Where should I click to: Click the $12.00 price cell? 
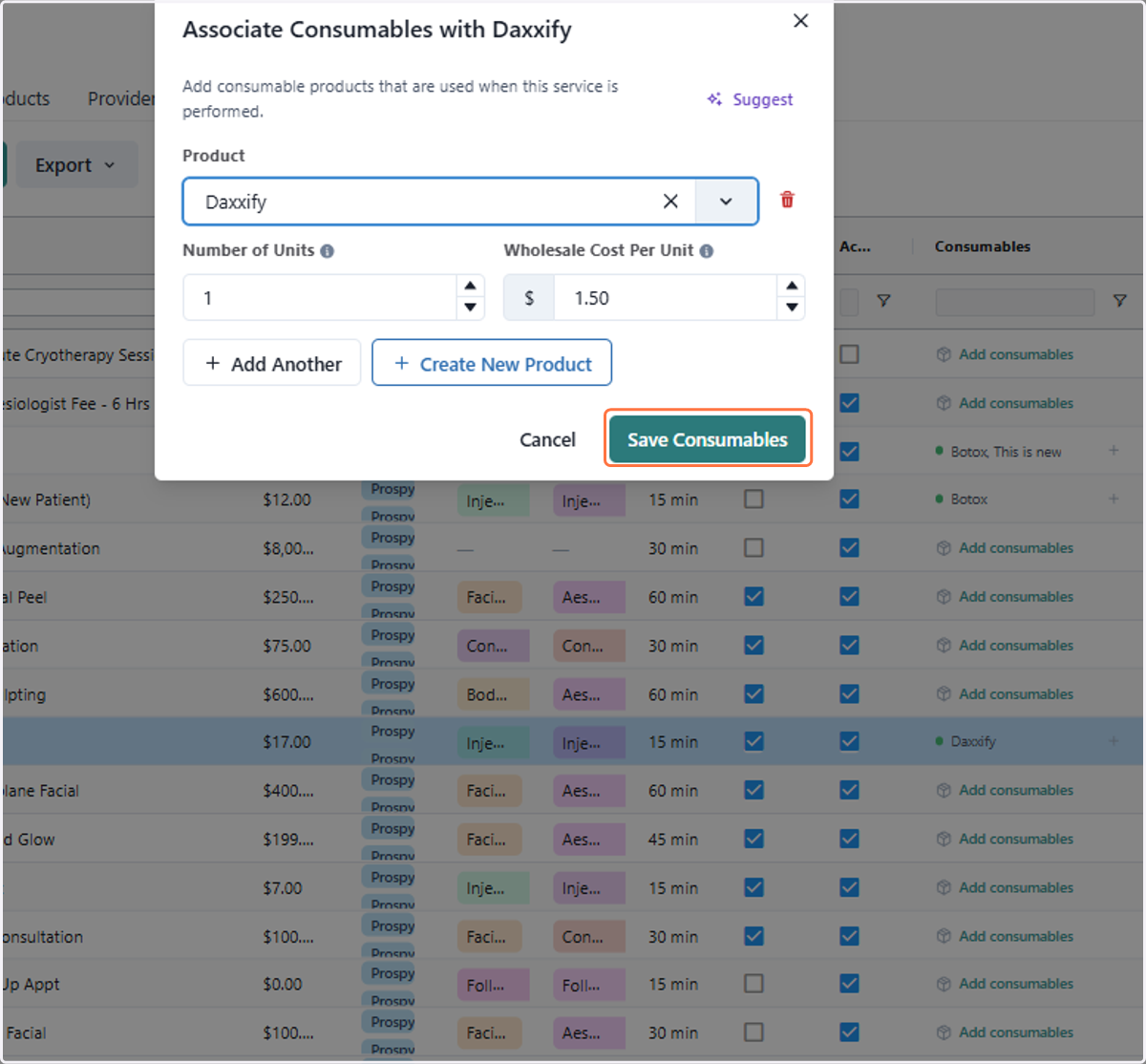click(x=286, y=500)
